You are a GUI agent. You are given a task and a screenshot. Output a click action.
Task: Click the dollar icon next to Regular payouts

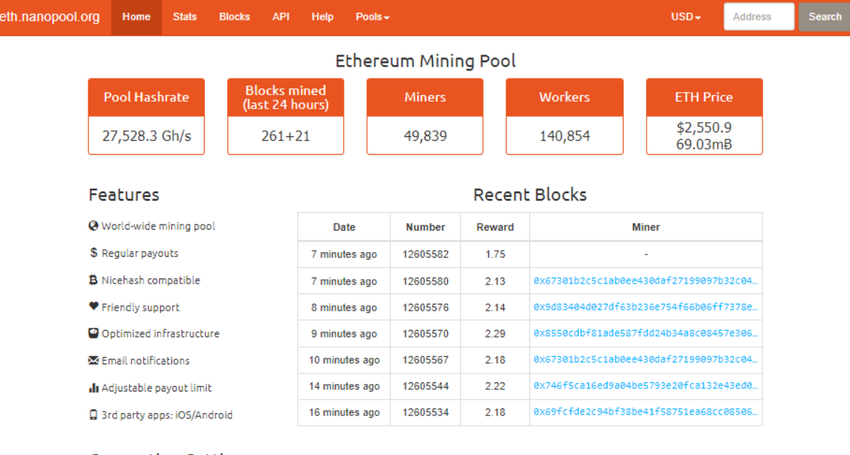click(93, 253)
